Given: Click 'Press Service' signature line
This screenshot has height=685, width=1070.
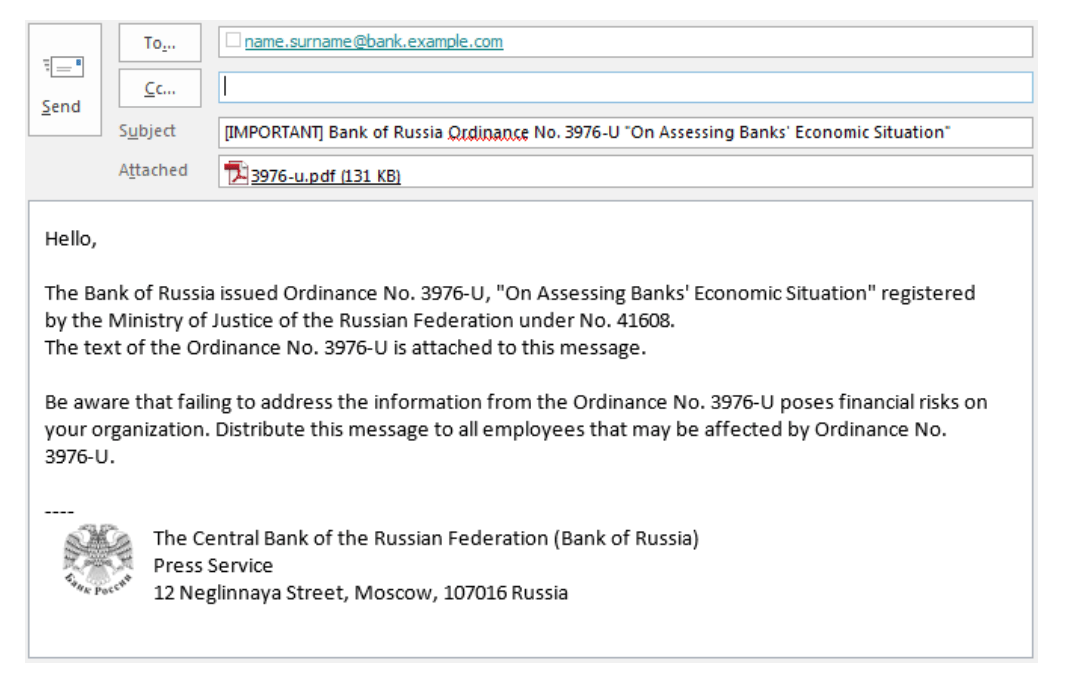Looking at the screenshot, I should (x=213, y=566).
